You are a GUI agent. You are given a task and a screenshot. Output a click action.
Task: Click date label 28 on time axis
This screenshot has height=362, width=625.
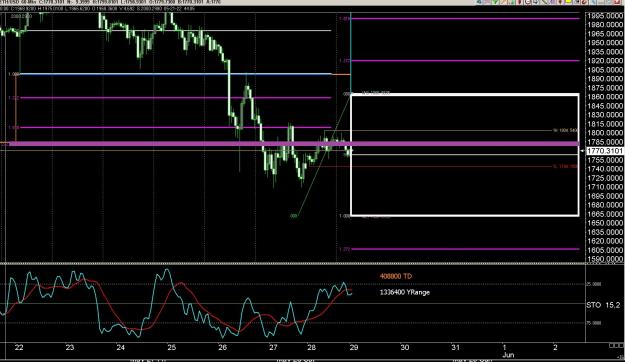pos(311,347)
